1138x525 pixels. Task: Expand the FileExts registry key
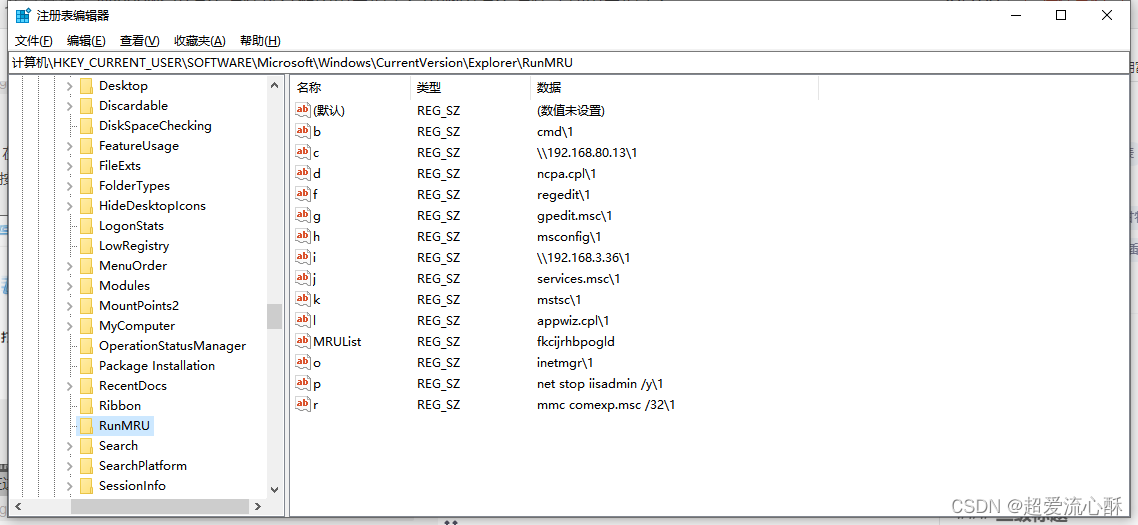pyautogui.click(x=70, y=166)
